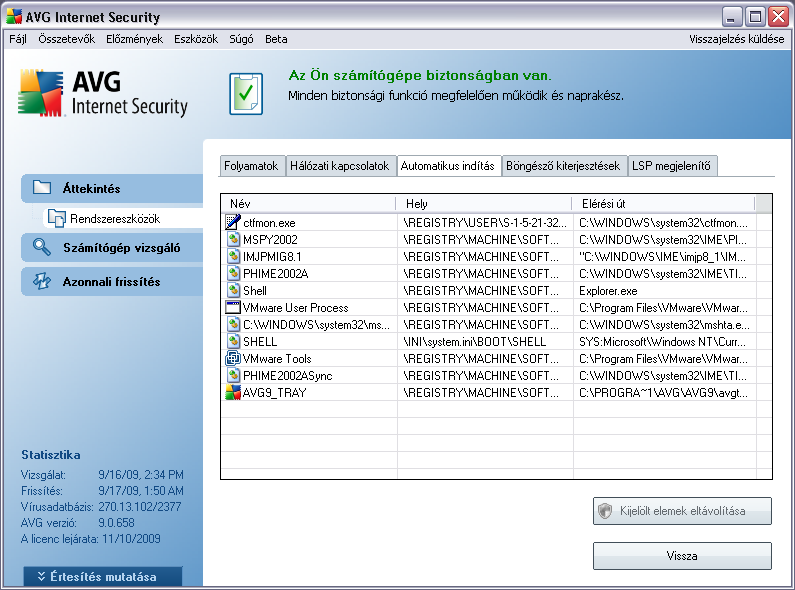Expand the Értesítés mutatása panel
The image size is (795, 590).
point(103,577)
